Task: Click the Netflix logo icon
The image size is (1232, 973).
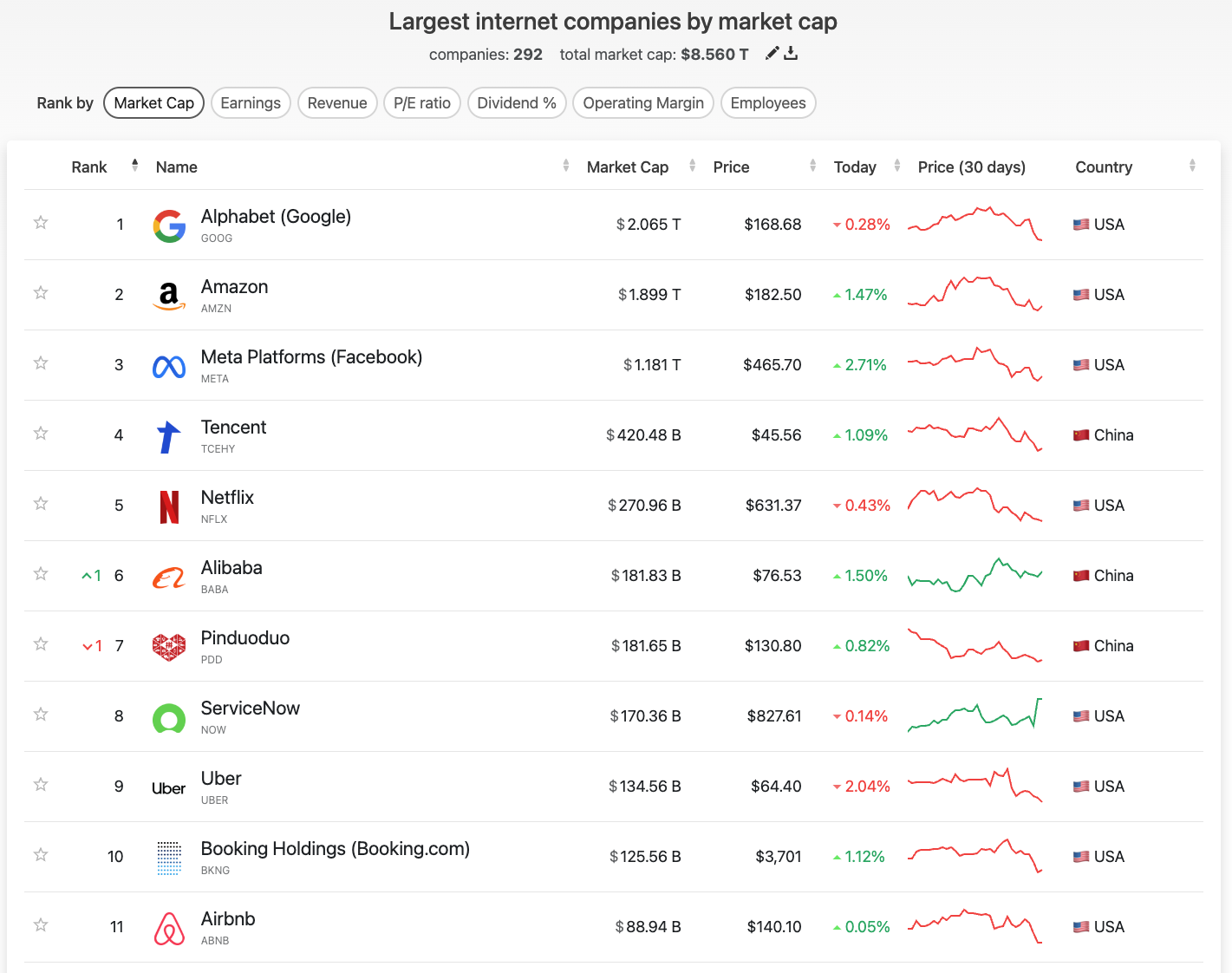Action: (x=169, y=506)
